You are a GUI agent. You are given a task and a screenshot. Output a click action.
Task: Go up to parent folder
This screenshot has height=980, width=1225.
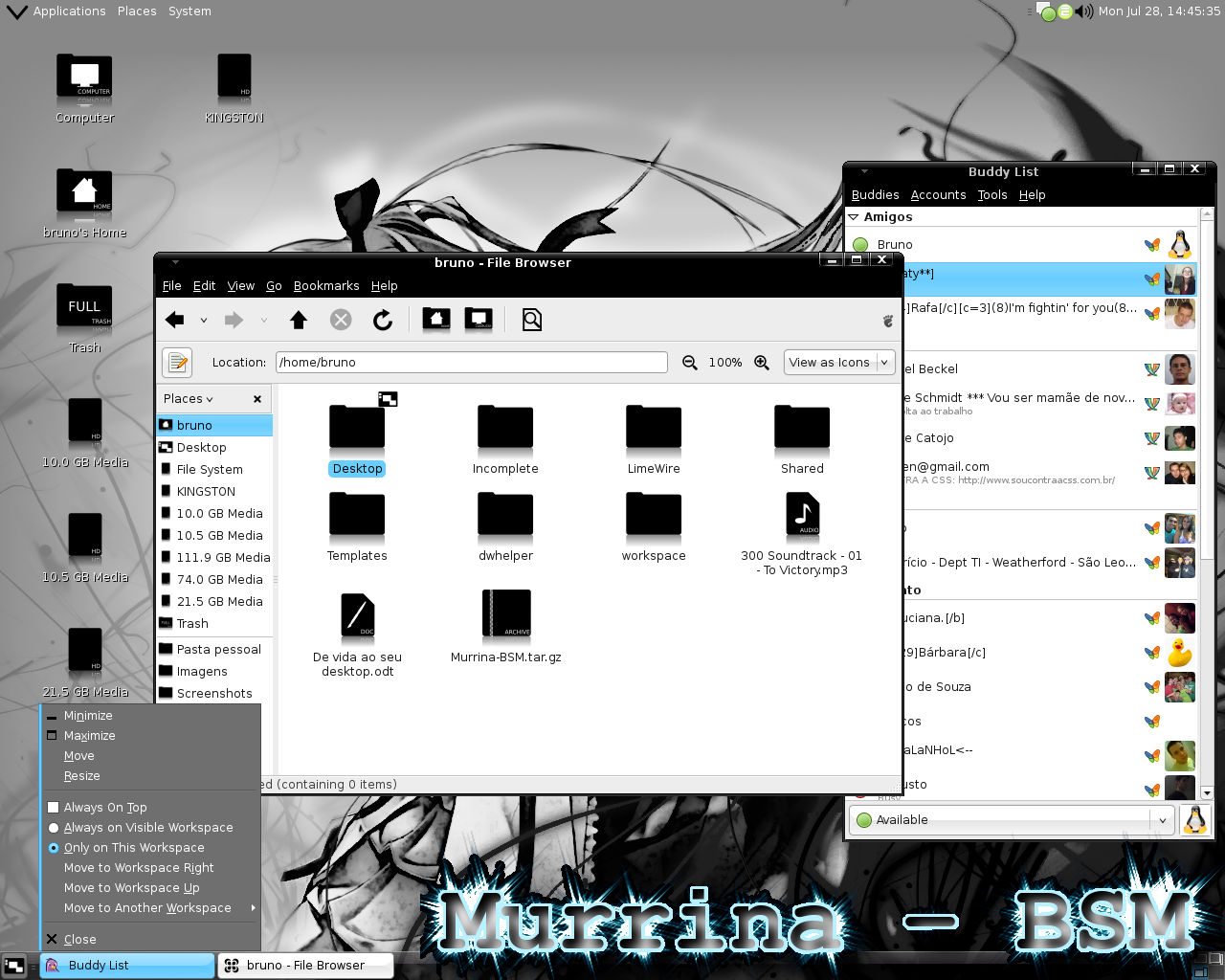(x=299, y=321)
